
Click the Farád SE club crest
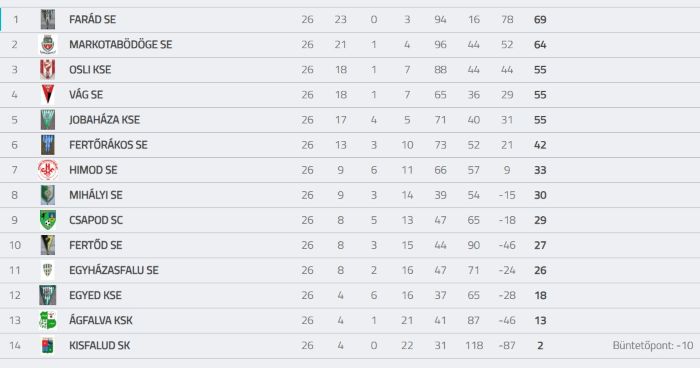coord(48,20)
